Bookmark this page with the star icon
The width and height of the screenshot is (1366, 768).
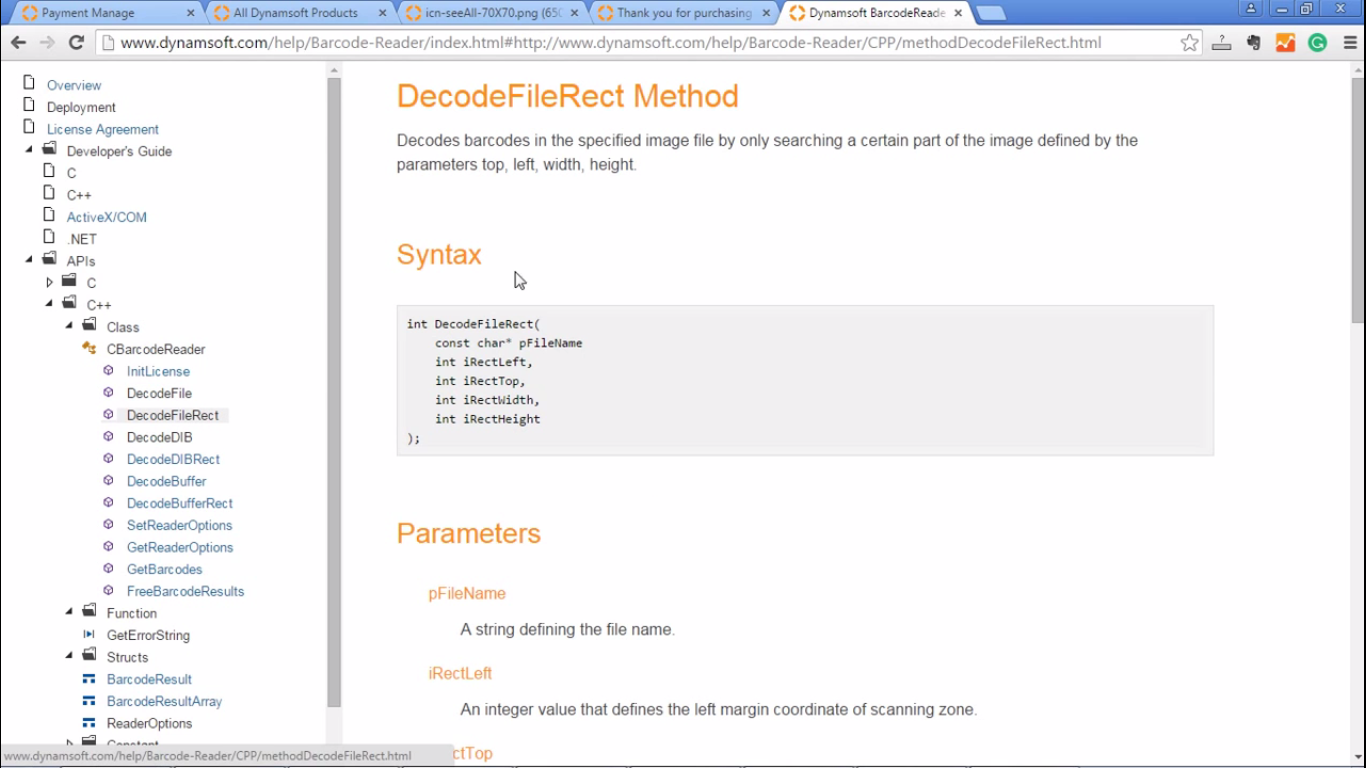[x=1189, y=43]
